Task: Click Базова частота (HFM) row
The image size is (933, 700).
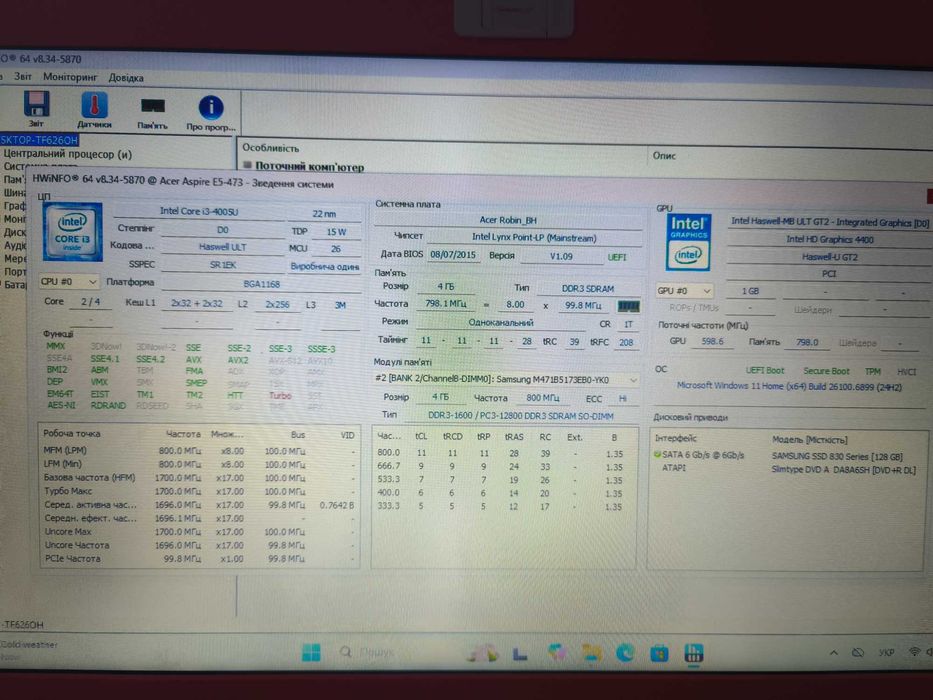Action: 199,477
